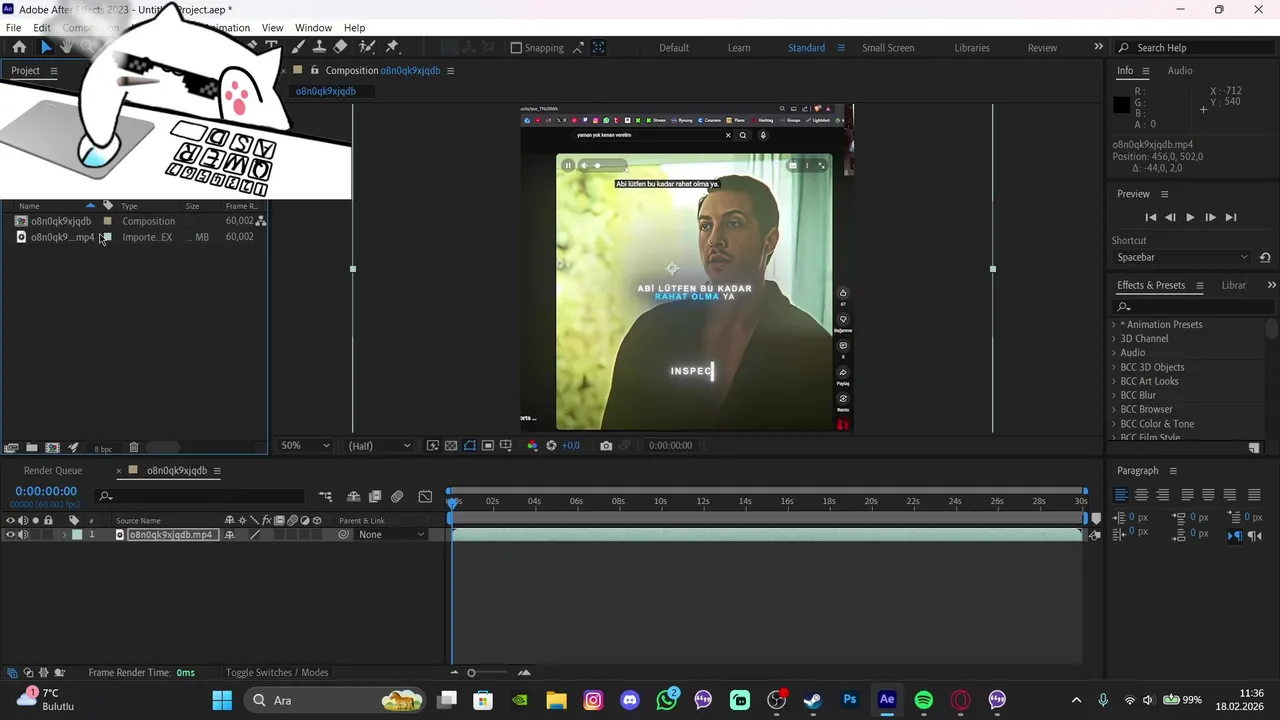Switch to the Libraries workspace

972,48
